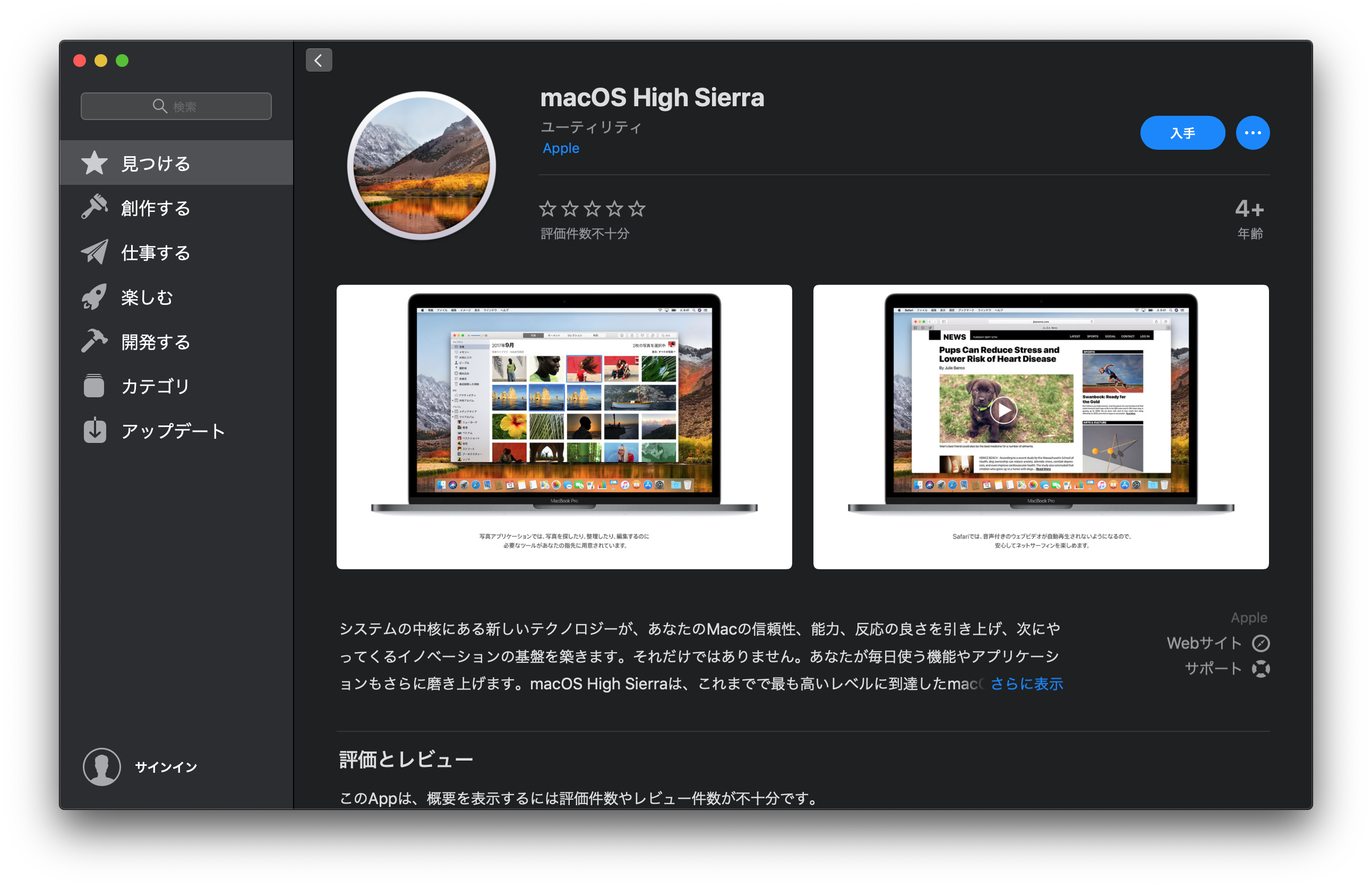Open the three-dots more options menu

(x=1252, y=133)
